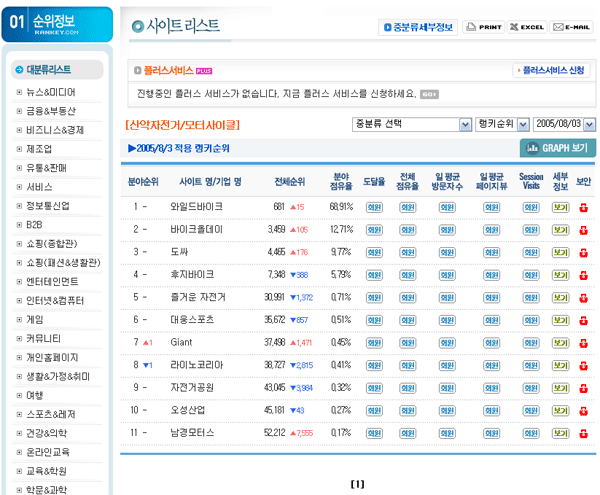Click 전체순위 column header
The width and height of the screenshot is (600, 495).
(290, 182)
